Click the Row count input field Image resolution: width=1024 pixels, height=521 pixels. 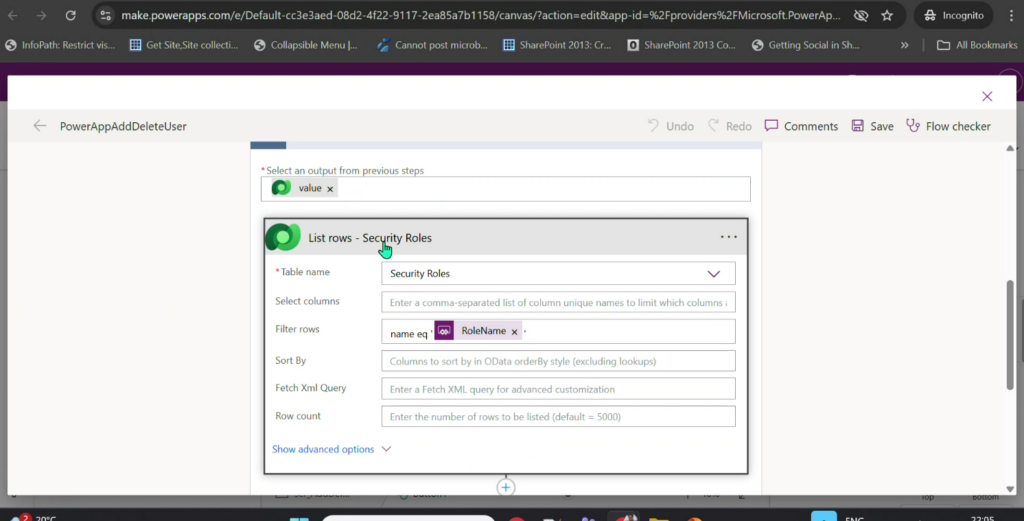point(558,417)
